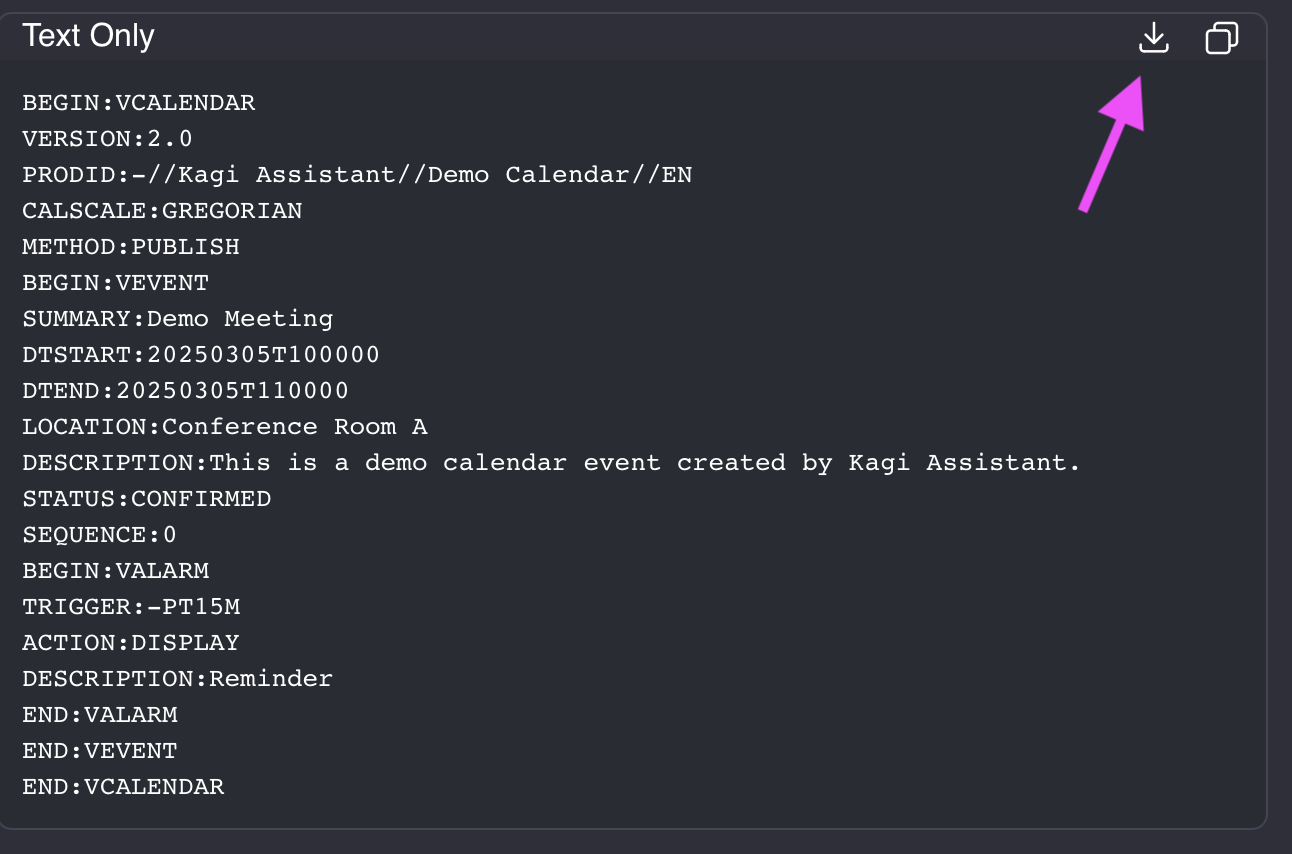Click the copy icon in the code block header

coord(1221,39)
